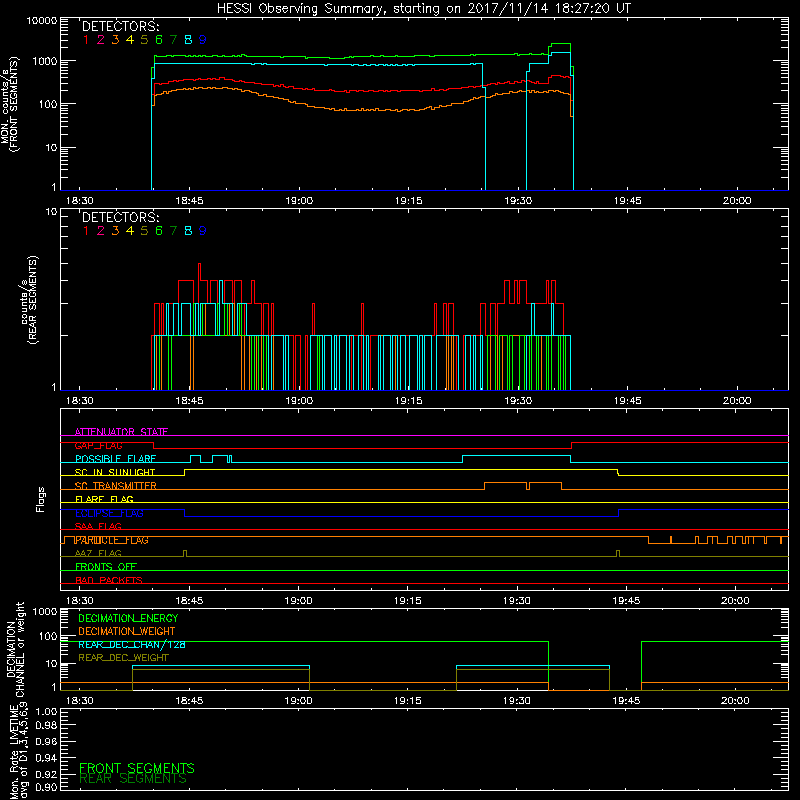The height and width of the screenshot is (800, 800).
Task: Click the ATTENUATOR_STATE flag label
Action: 121,432
